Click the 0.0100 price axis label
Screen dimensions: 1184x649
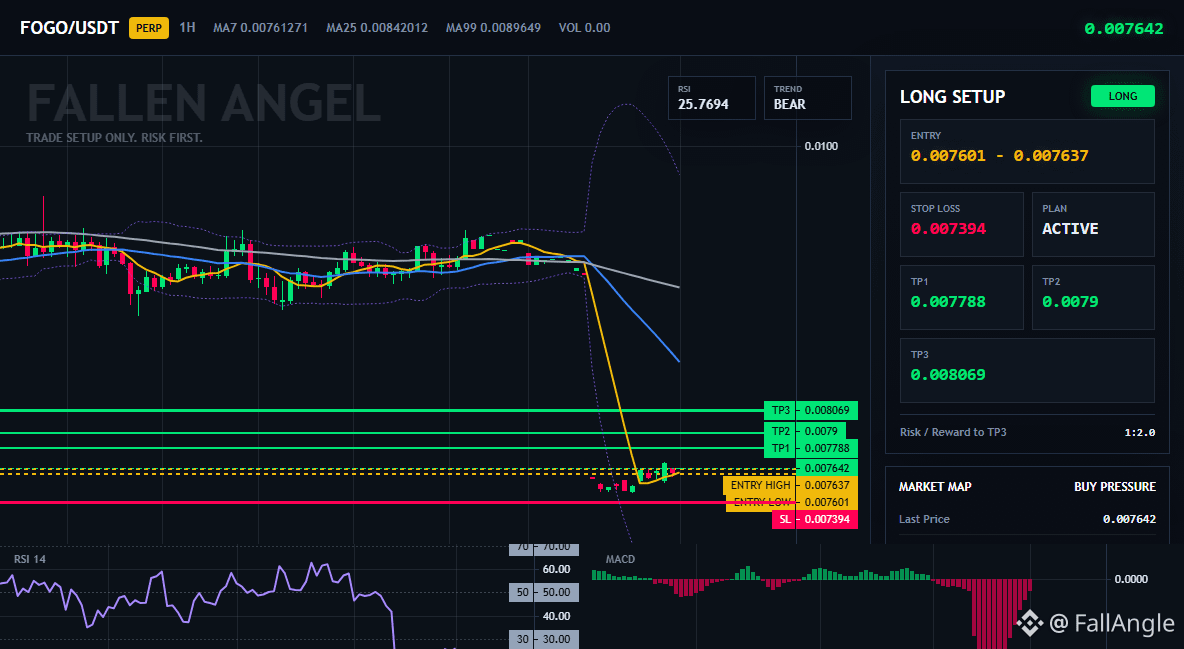[x=821, y=147]
